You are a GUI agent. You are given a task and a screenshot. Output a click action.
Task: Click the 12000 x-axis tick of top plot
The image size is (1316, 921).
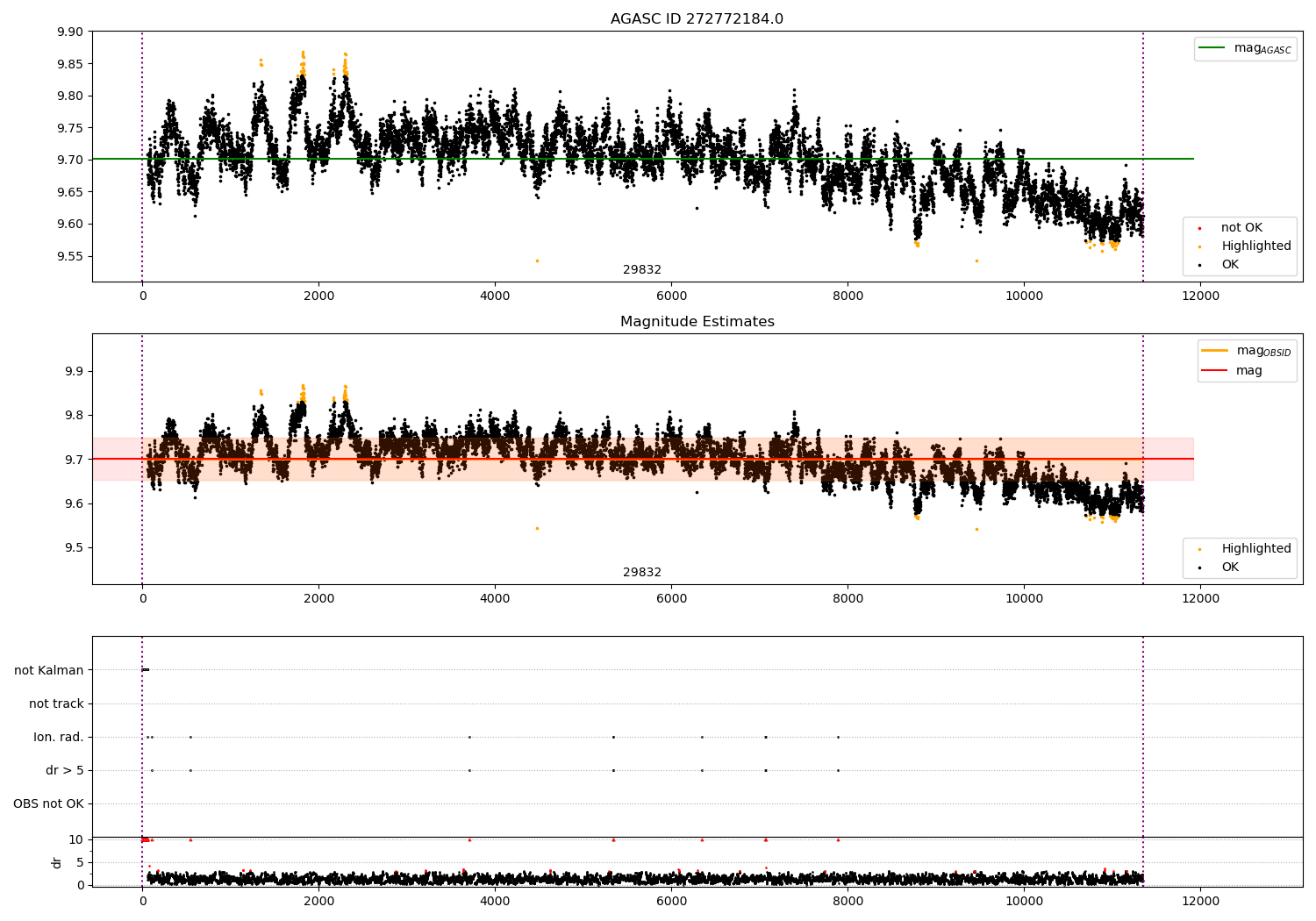click(x=1201, y=296)
